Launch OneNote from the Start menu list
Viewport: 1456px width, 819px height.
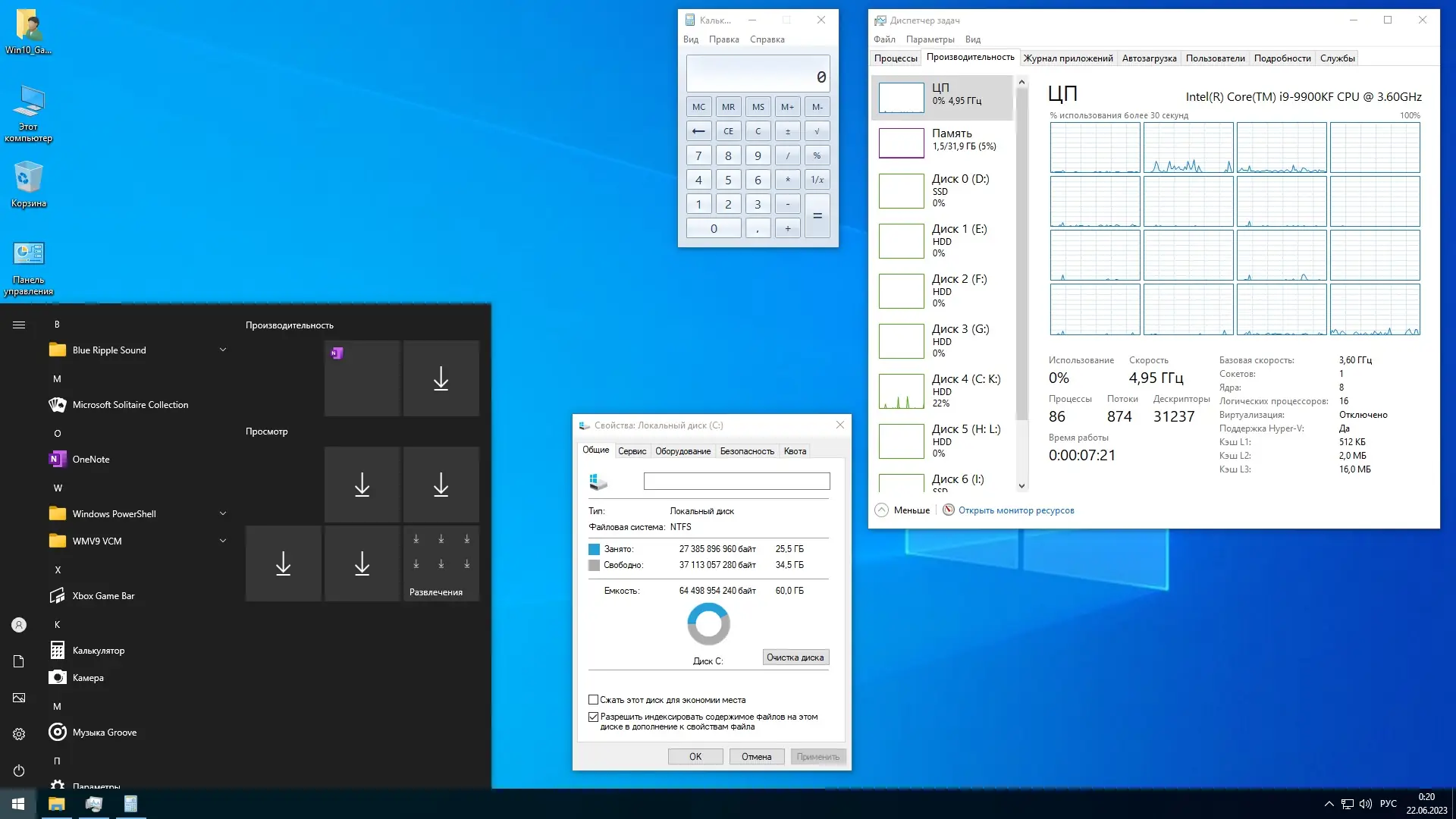pos(91,460)
